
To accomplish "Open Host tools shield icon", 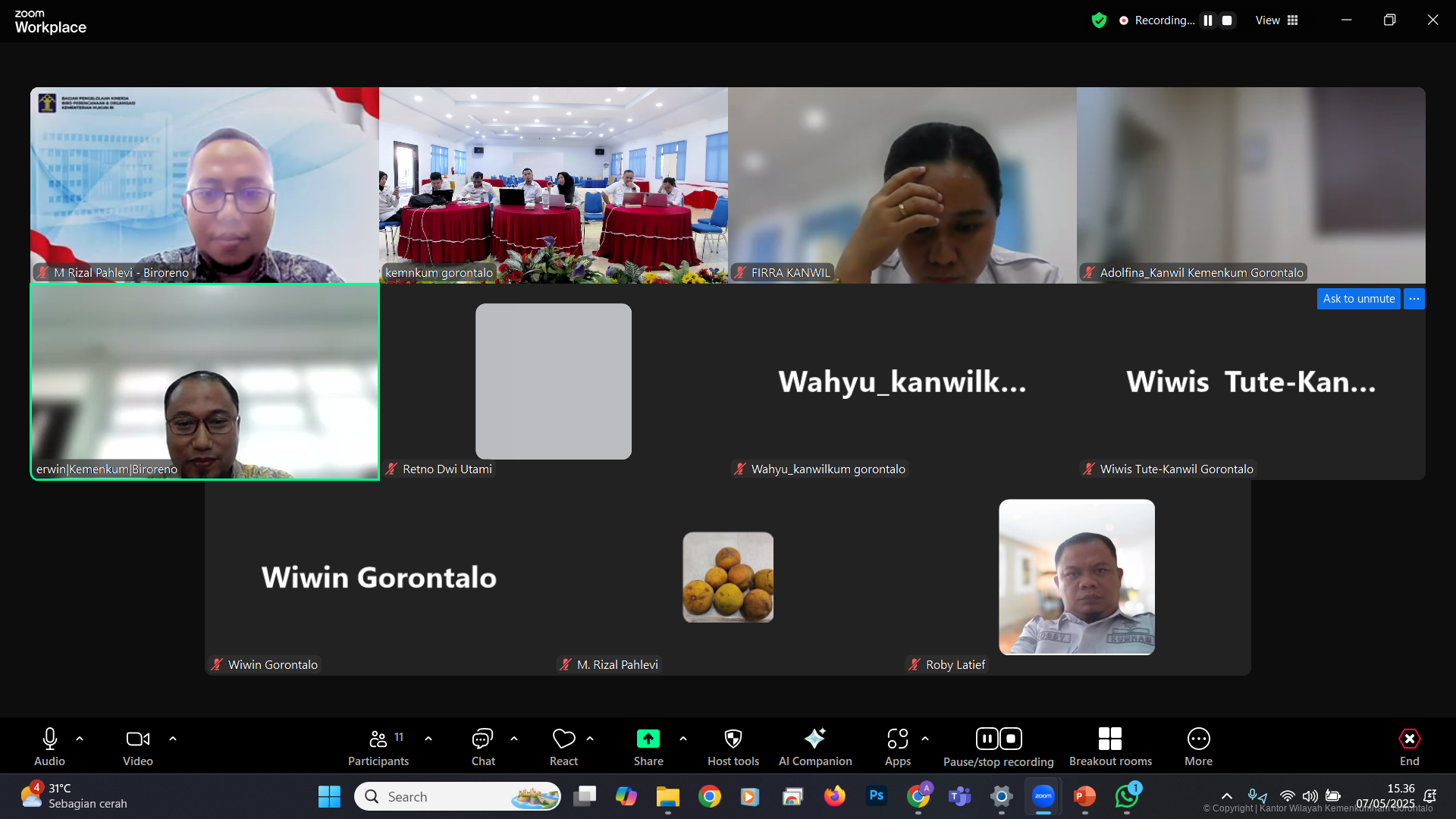I will coord(733,739).
